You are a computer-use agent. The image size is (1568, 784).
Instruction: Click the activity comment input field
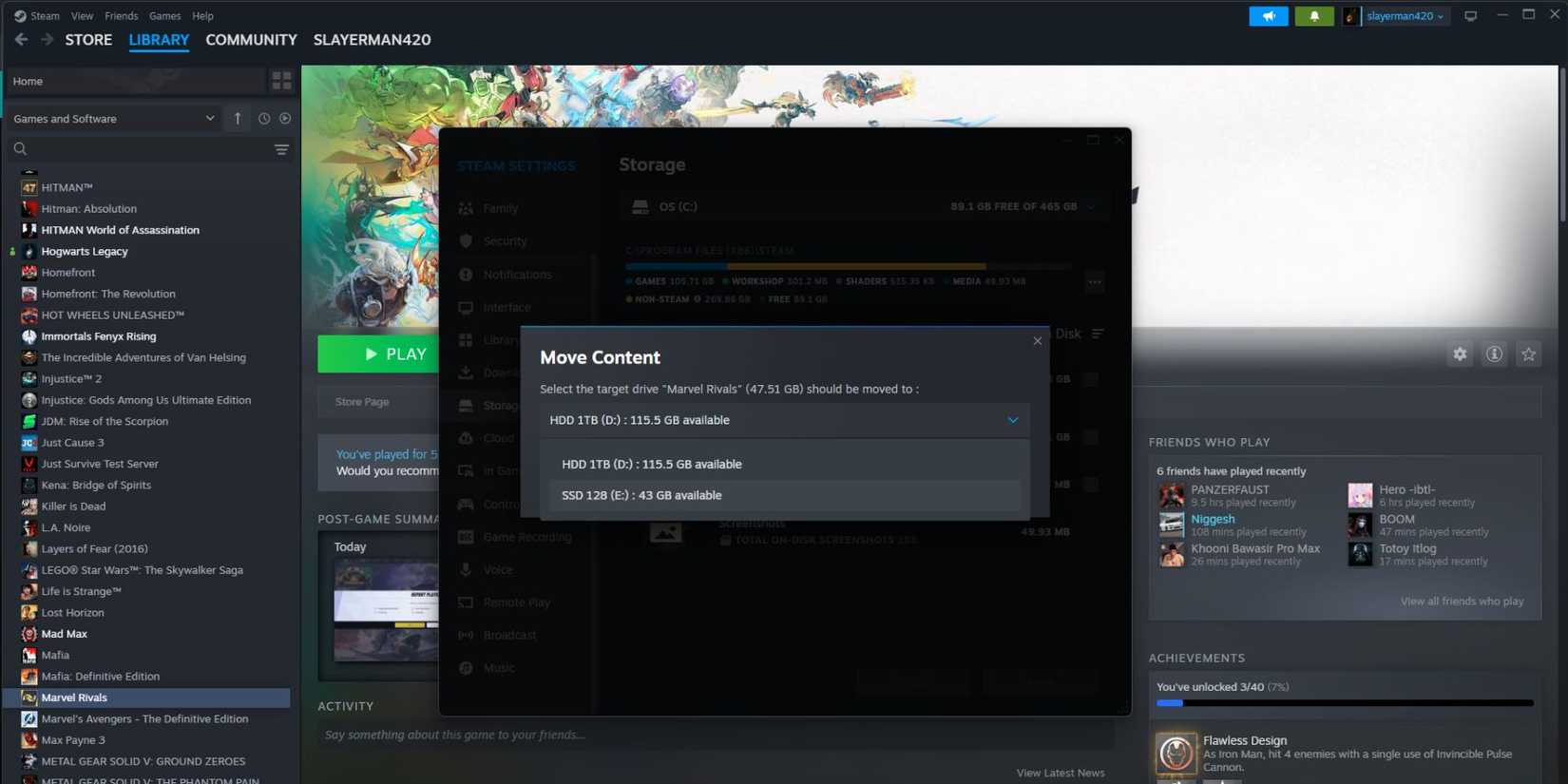click(716, 735)
